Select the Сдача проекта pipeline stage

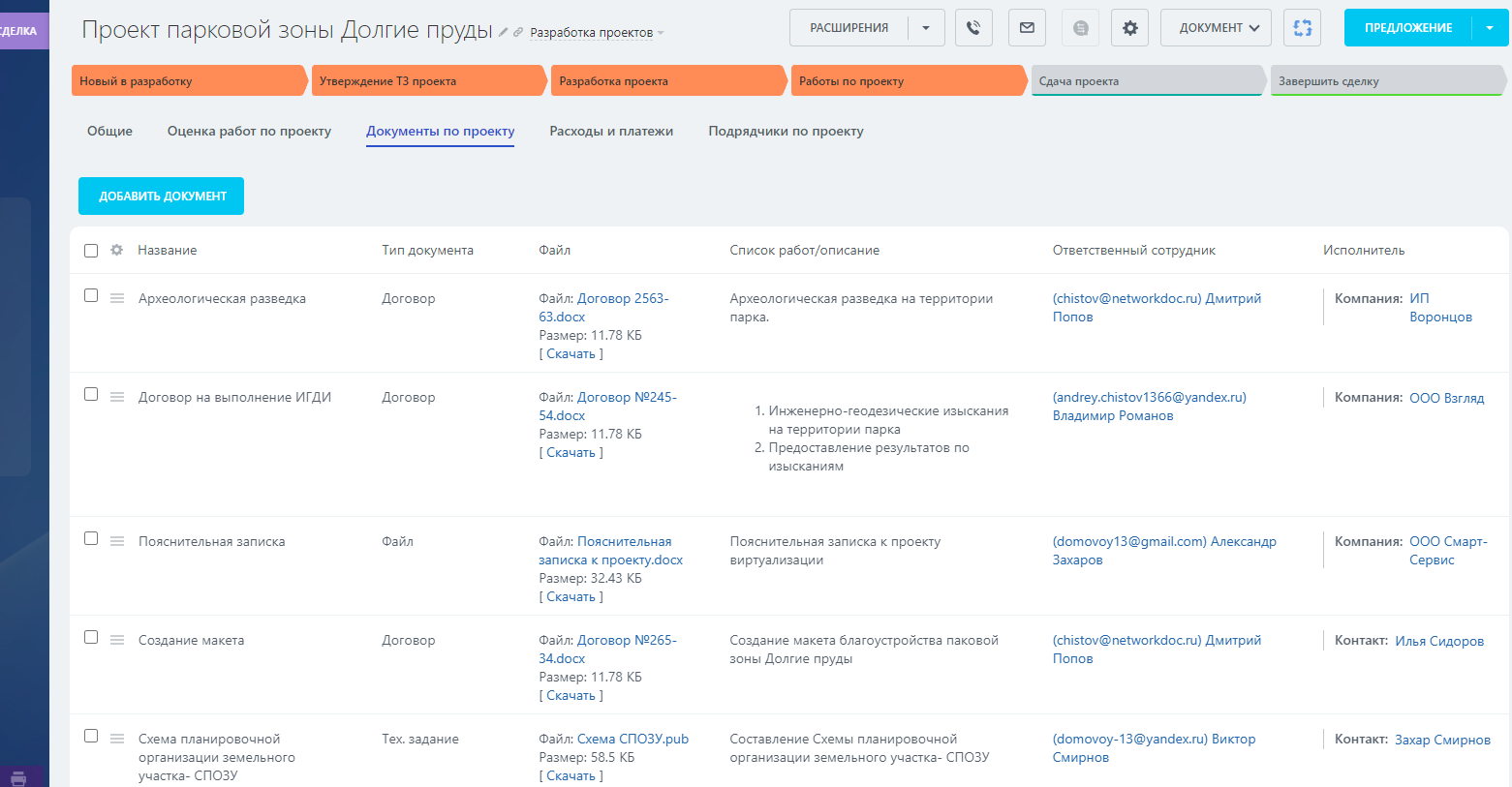tap(1146, 81)
